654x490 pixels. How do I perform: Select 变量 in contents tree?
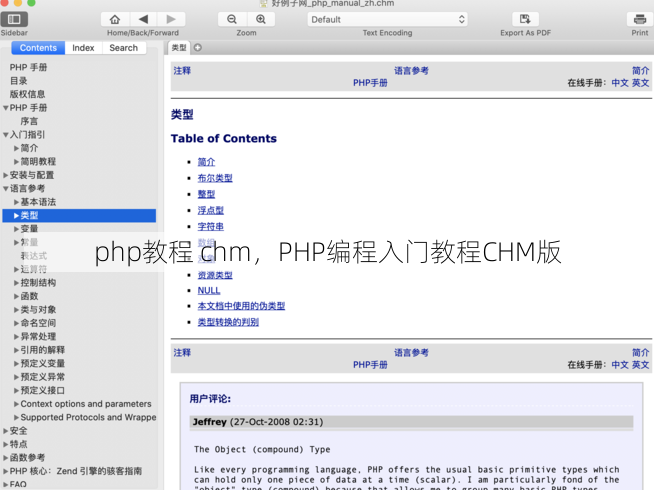pyautogui.click(x=29, y=229)
